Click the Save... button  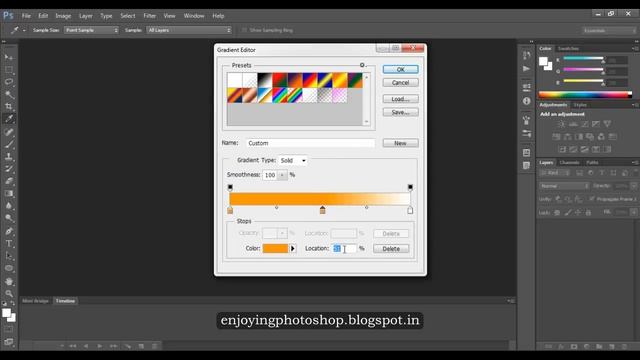coord(400,112)
